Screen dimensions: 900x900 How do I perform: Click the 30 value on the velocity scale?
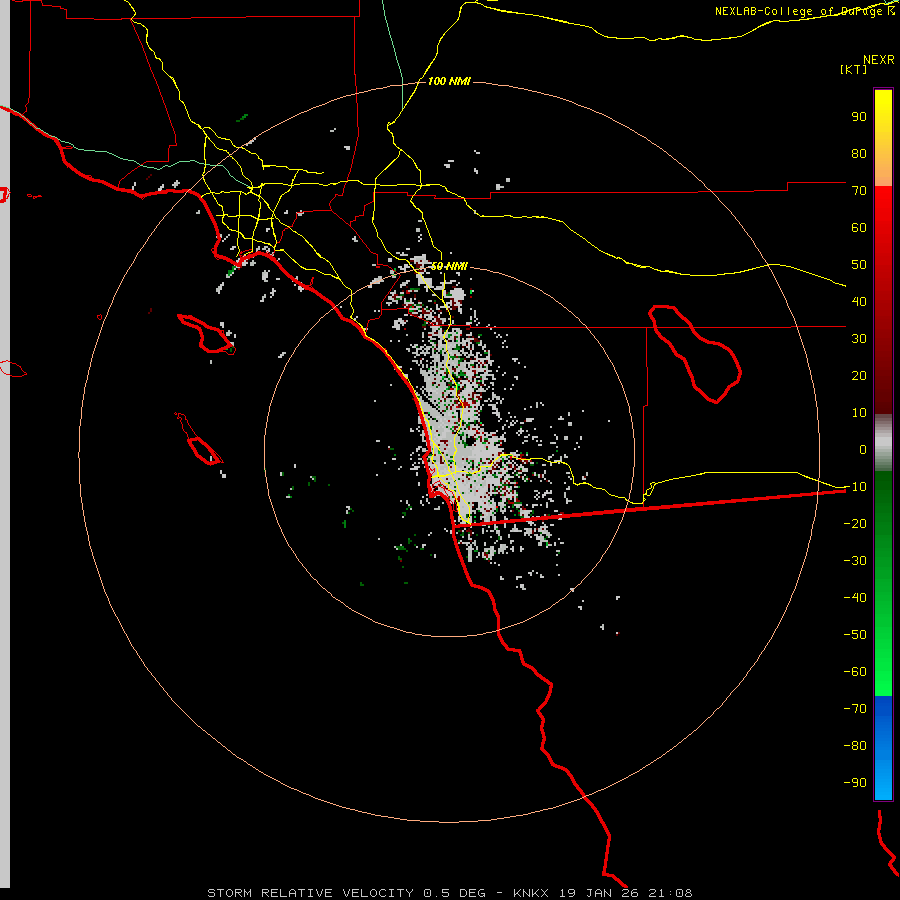click(x=859, y=339)
